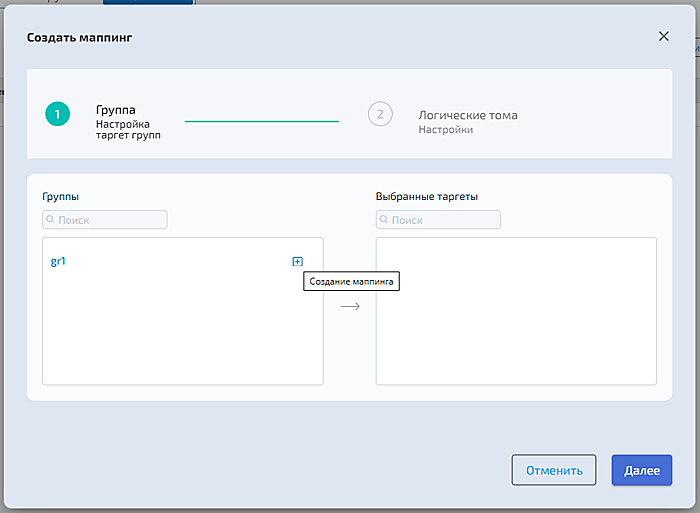This screenshot has width=700, height=513.
Task: Click the Создание маппинга tooltip
Action: [351, 281]
